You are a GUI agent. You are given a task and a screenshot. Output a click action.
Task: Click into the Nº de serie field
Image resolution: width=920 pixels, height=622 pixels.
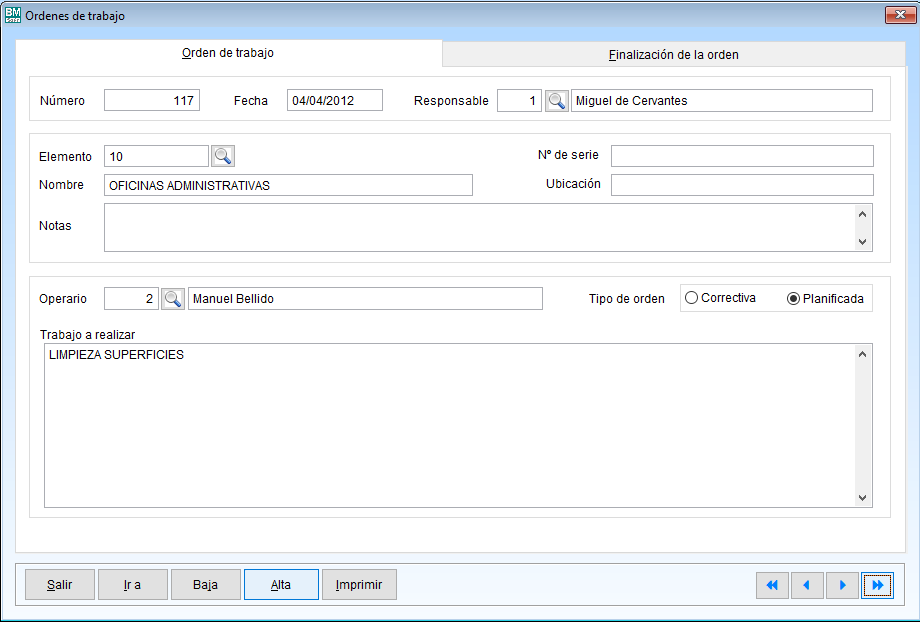point(741,156)
